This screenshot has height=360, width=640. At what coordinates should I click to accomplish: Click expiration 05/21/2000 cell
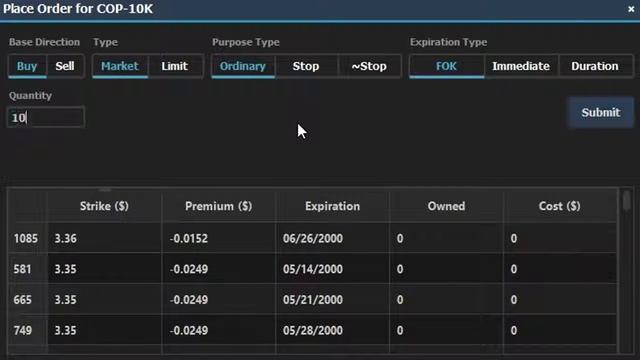click(x=332, y=300)
